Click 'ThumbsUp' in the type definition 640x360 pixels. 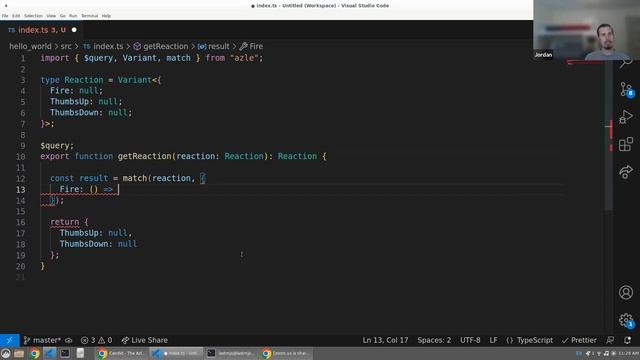click(69, 102)
